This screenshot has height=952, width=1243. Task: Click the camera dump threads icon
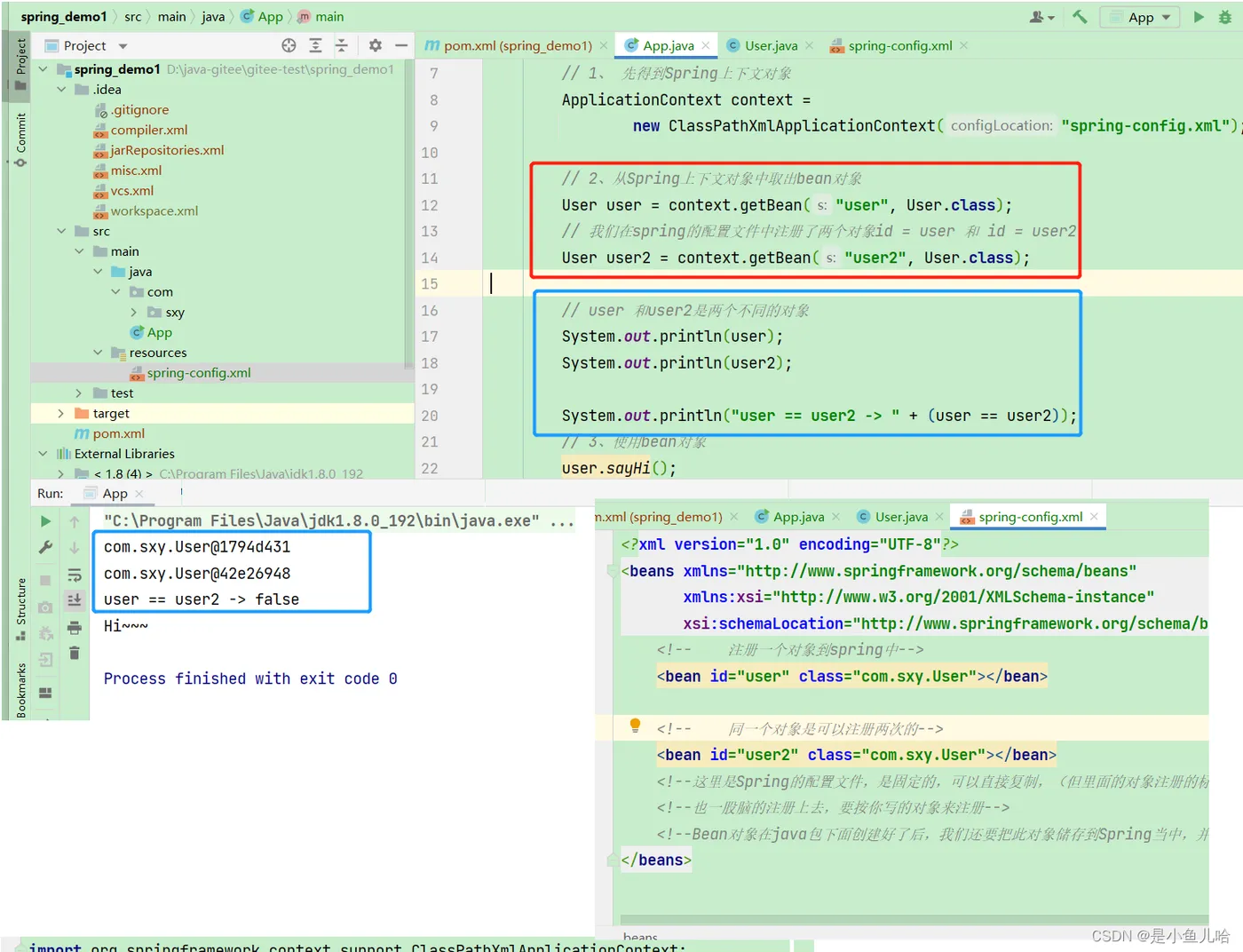(x=45, y=607)
